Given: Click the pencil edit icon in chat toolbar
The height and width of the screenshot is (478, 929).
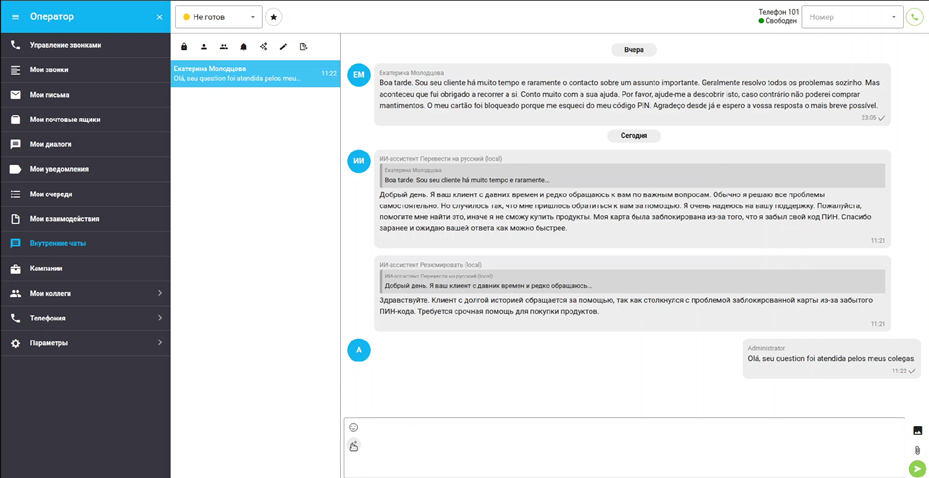Looking at the screenshot, I should tap(283, 46).
